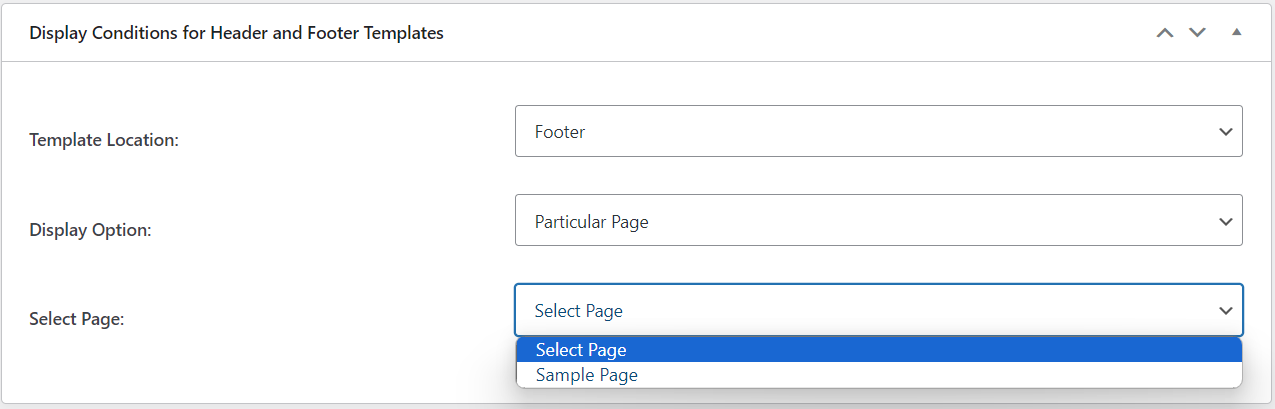Click the "Select Page:" field label
This screenshot has height=409, width=1275.
(x=77, y=320)
